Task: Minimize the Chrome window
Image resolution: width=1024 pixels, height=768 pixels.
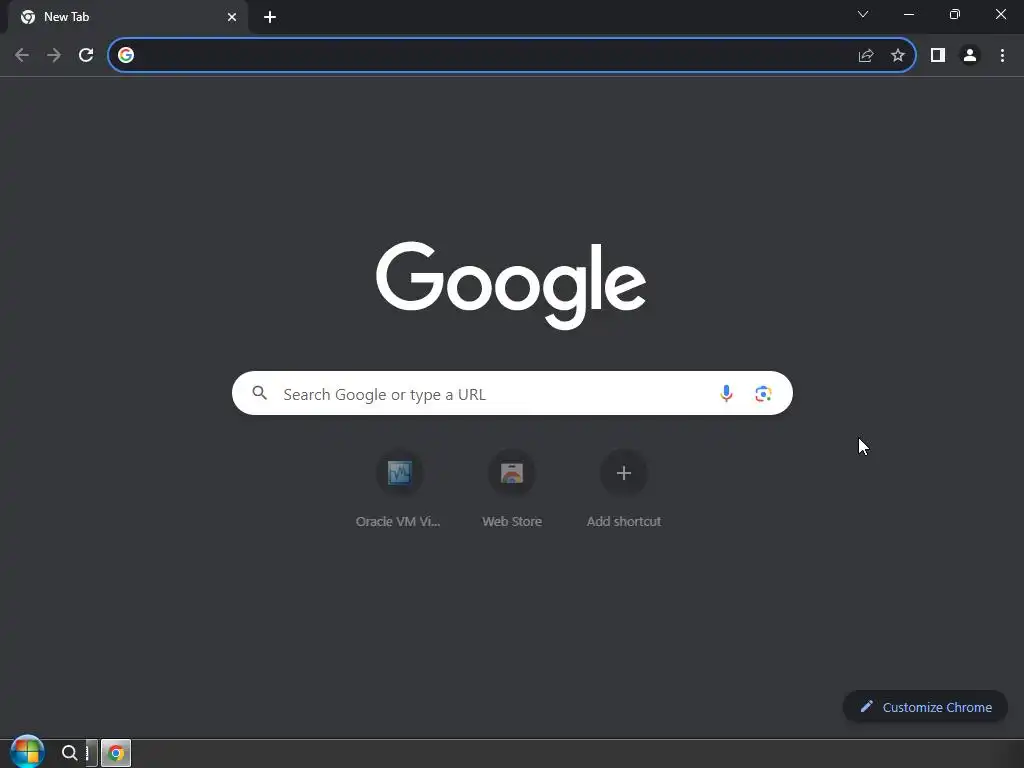Action: pyautogui.click(x=909, y=14)
